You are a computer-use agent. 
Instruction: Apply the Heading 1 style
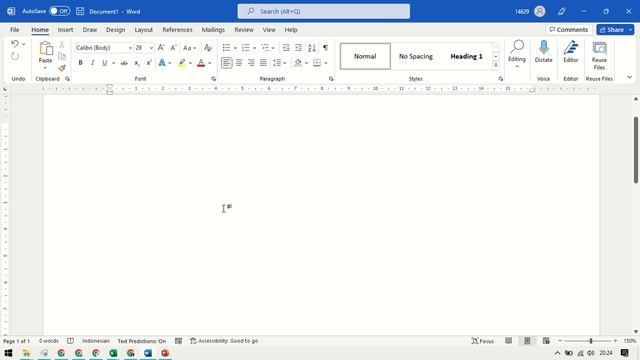tap(466, 56)
